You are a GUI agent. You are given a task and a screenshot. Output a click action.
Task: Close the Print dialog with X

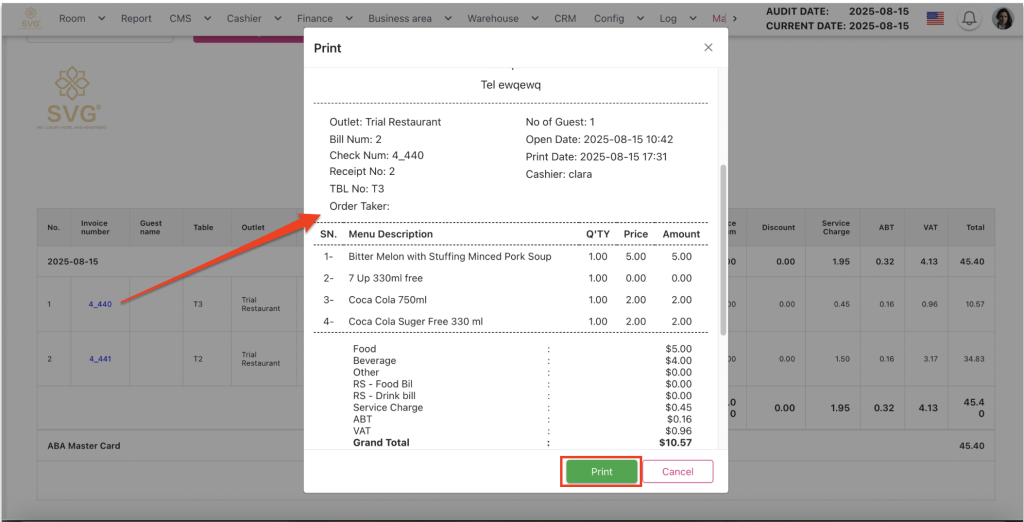(x=708, y=48)
